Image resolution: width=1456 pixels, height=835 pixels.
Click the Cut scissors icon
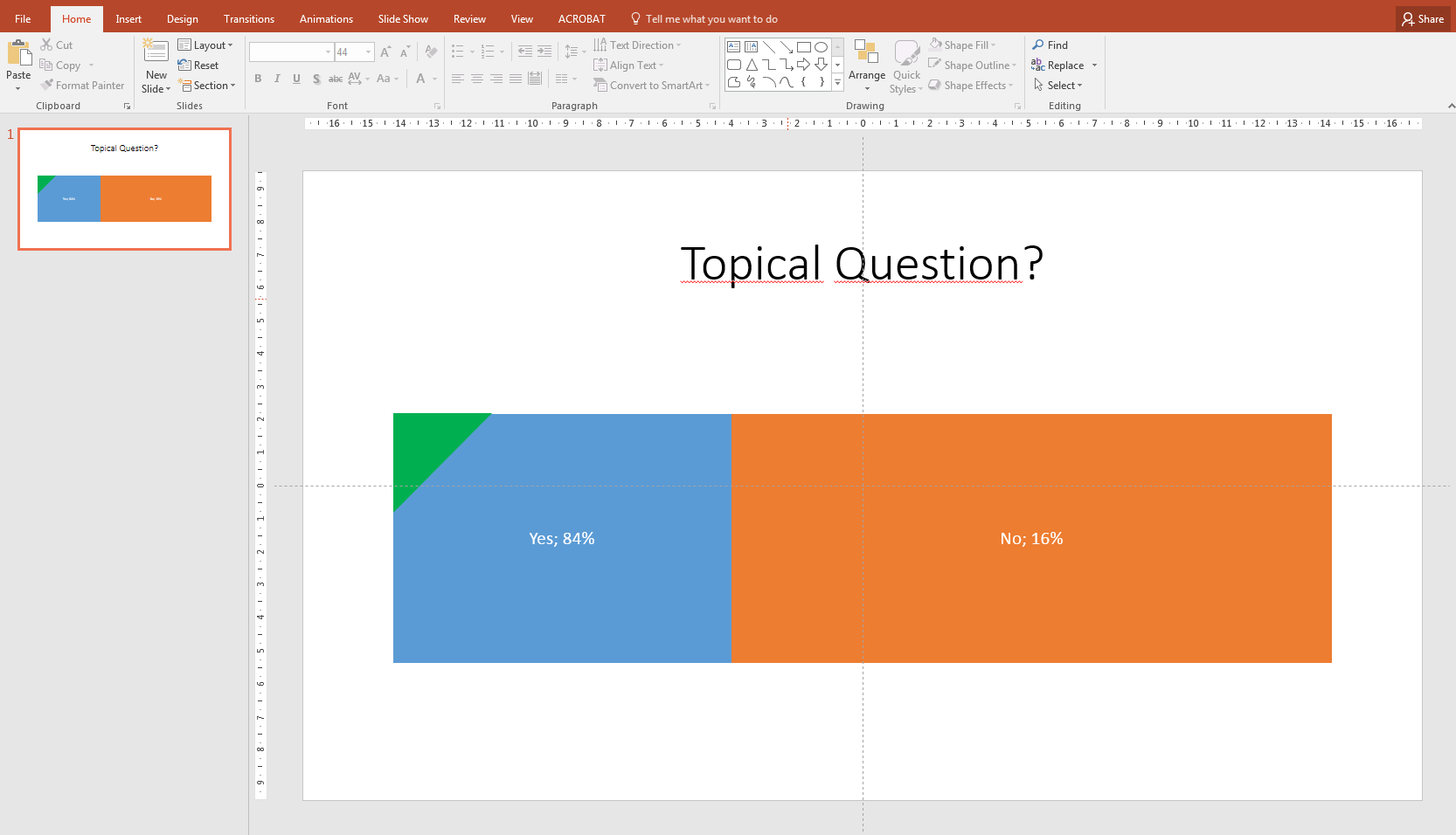47,45
